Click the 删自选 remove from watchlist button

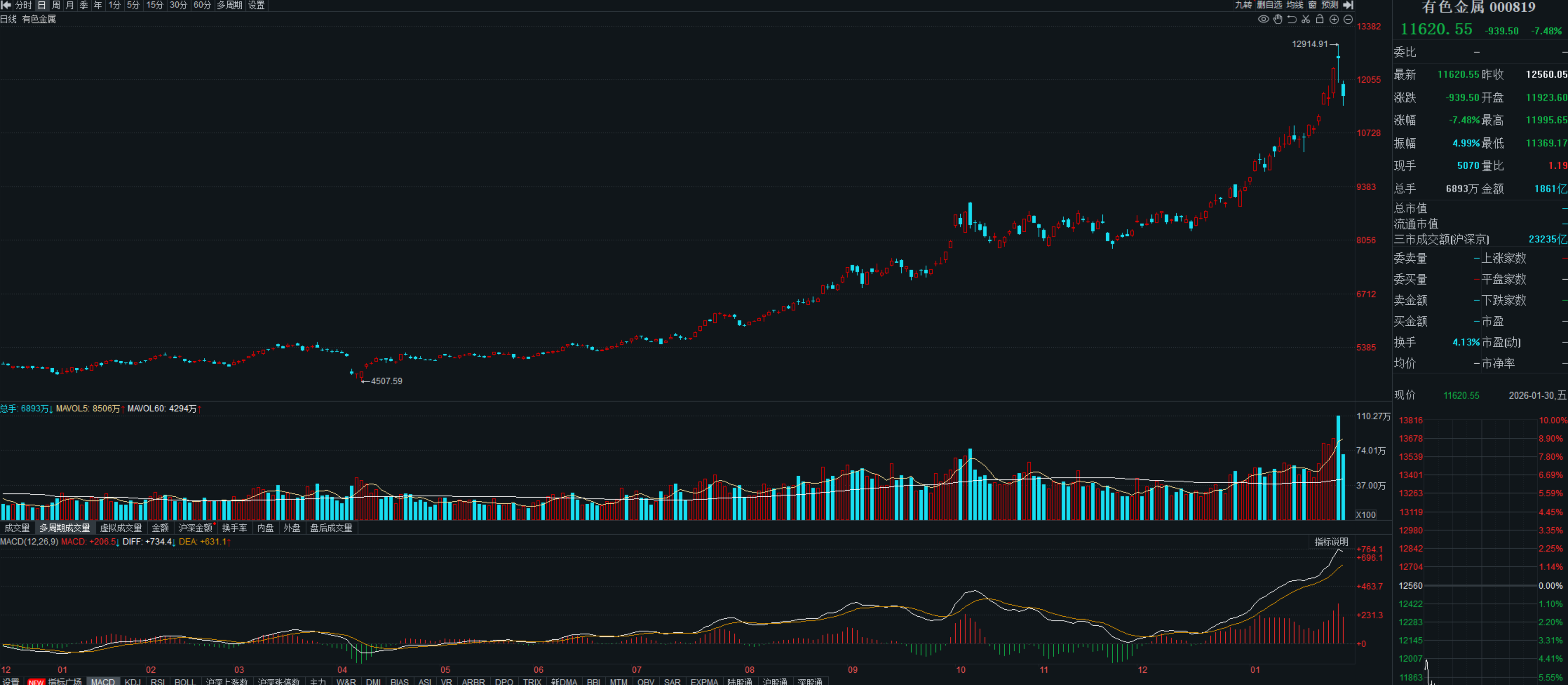point(1269,5)
